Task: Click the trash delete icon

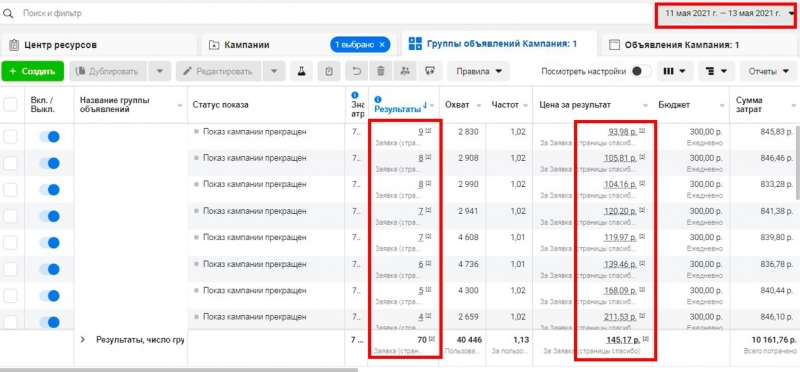Action: 381,71
